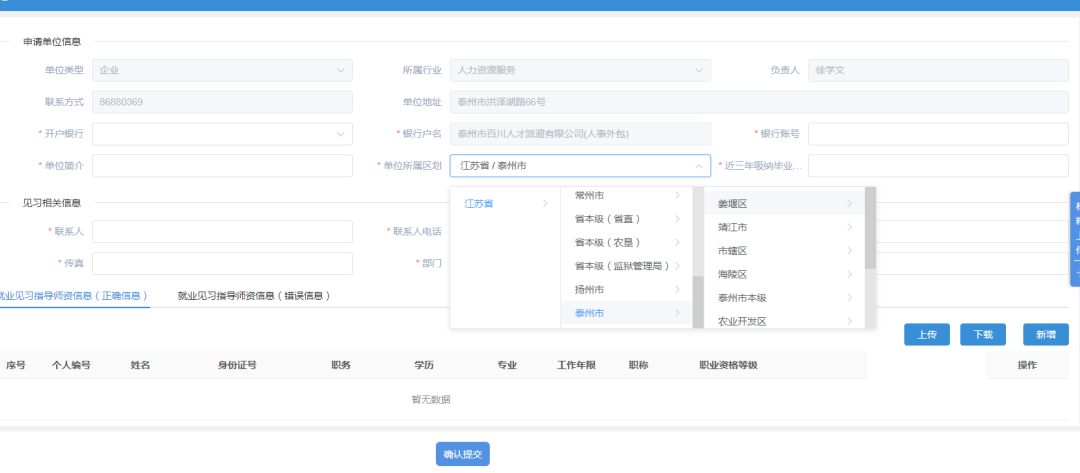Submit form with 确认提交 button
This screenshot has height=473, width=1080.
pos(462,455)
